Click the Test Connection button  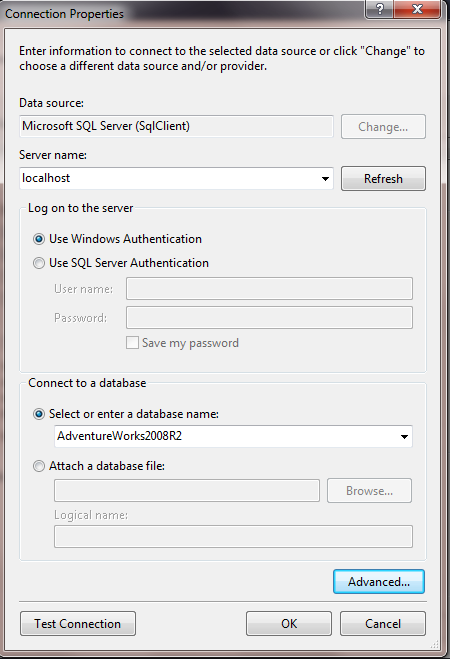78,623
